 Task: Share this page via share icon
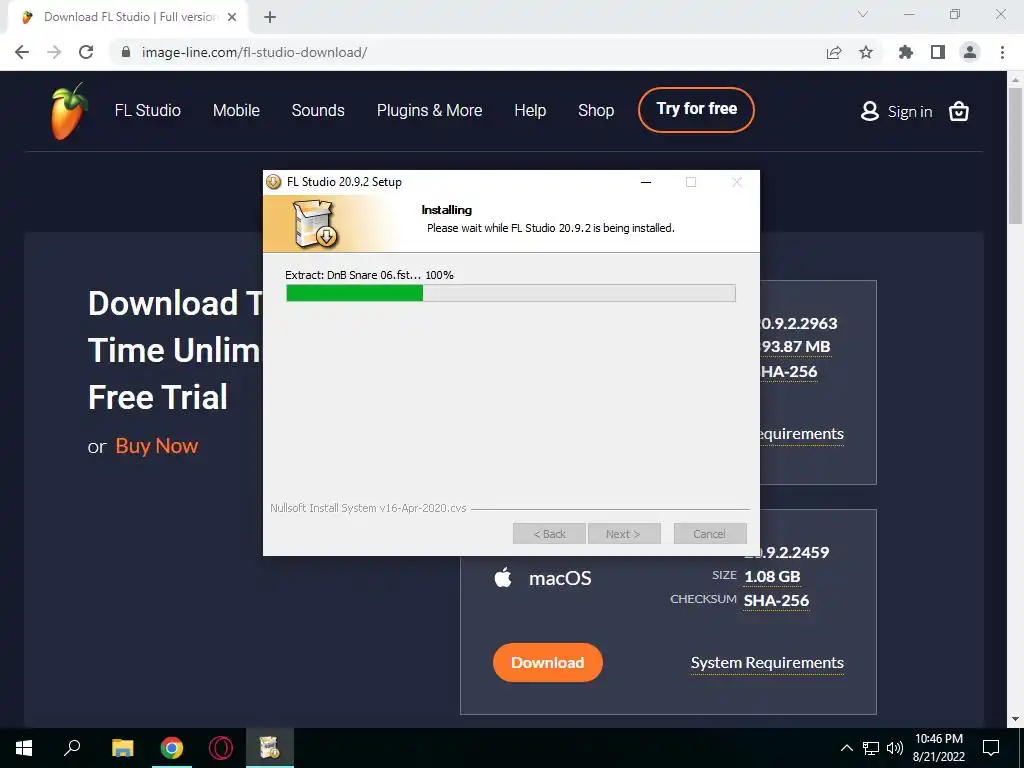[834, 52]
